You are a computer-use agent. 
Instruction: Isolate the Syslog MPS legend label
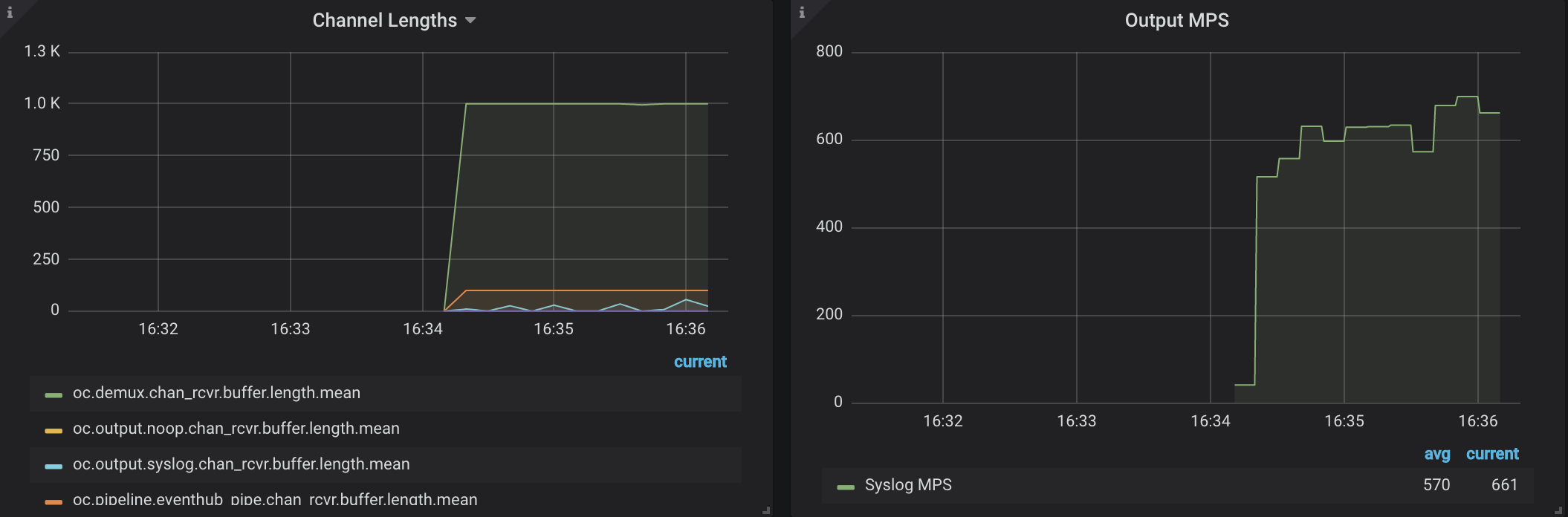[908, 485]
